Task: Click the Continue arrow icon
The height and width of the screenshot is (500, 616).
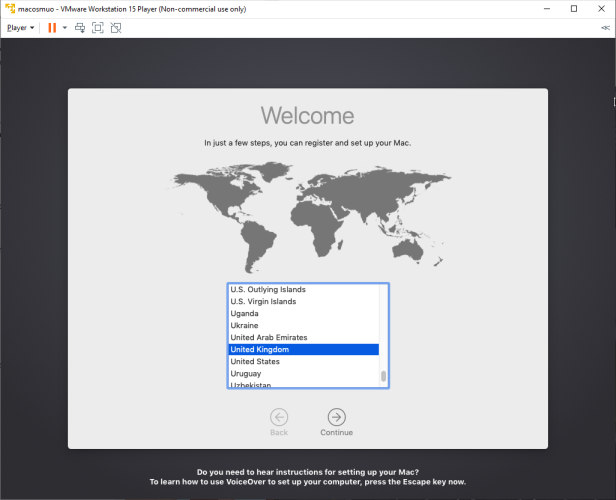Action: click(336, 417)
